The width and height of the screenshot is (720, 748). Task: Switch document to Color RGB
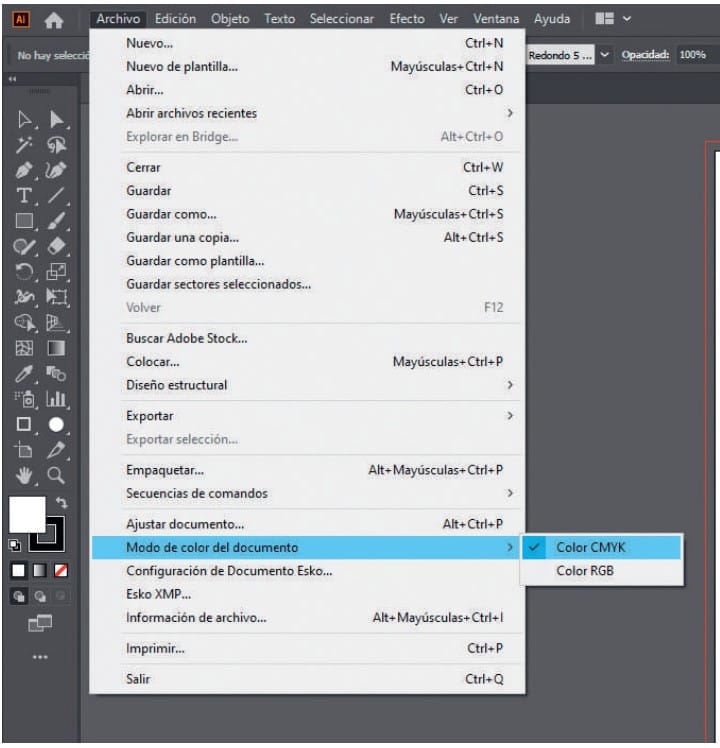click(x=585, y=571)
